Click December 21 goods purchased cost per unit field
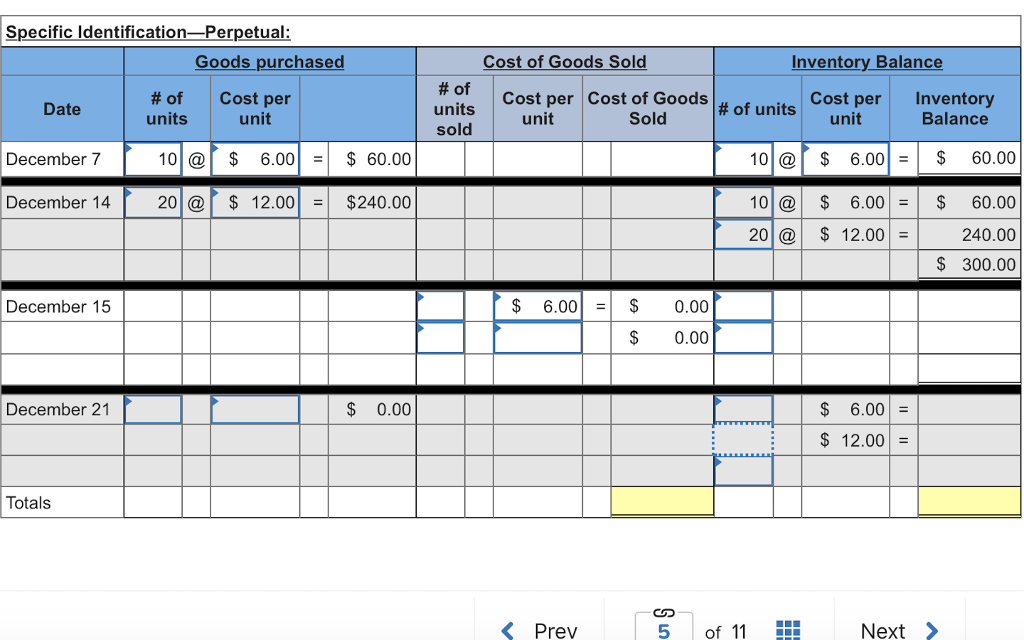Image resolution: width=1024 pixels, height=640 pixels. (255, 409)
